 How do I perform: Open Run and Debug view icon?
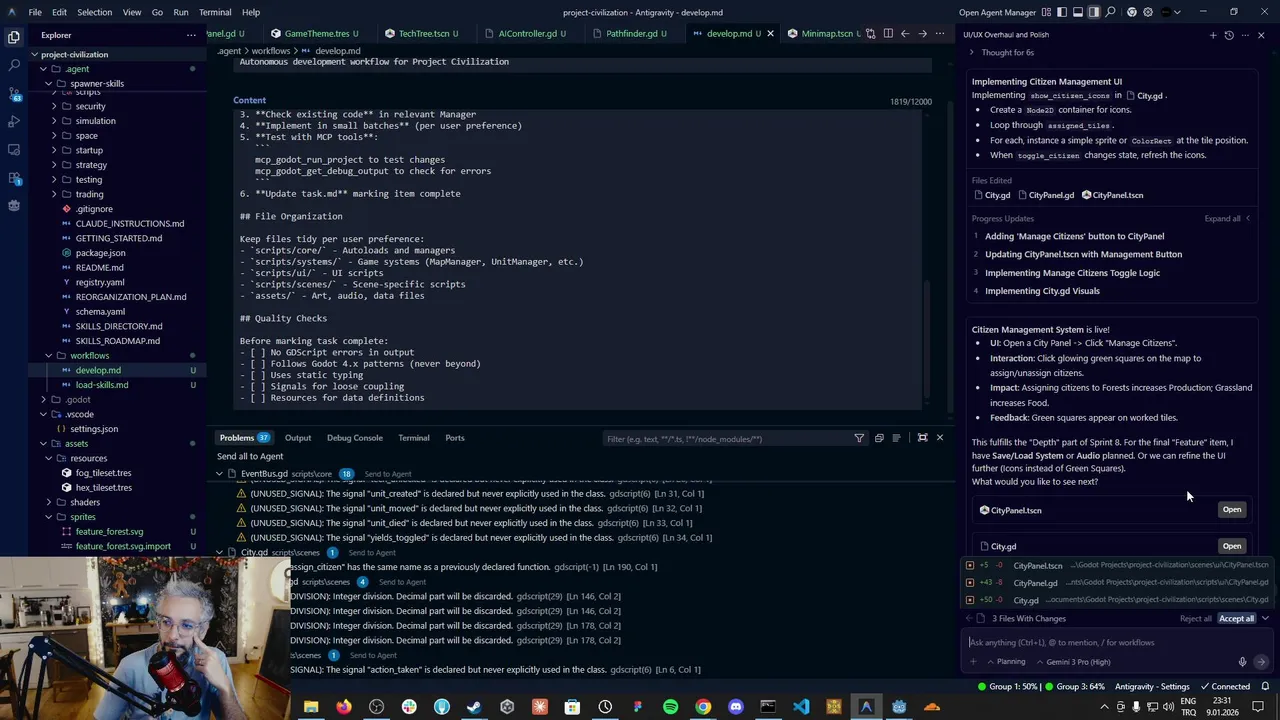pos(14,121)
